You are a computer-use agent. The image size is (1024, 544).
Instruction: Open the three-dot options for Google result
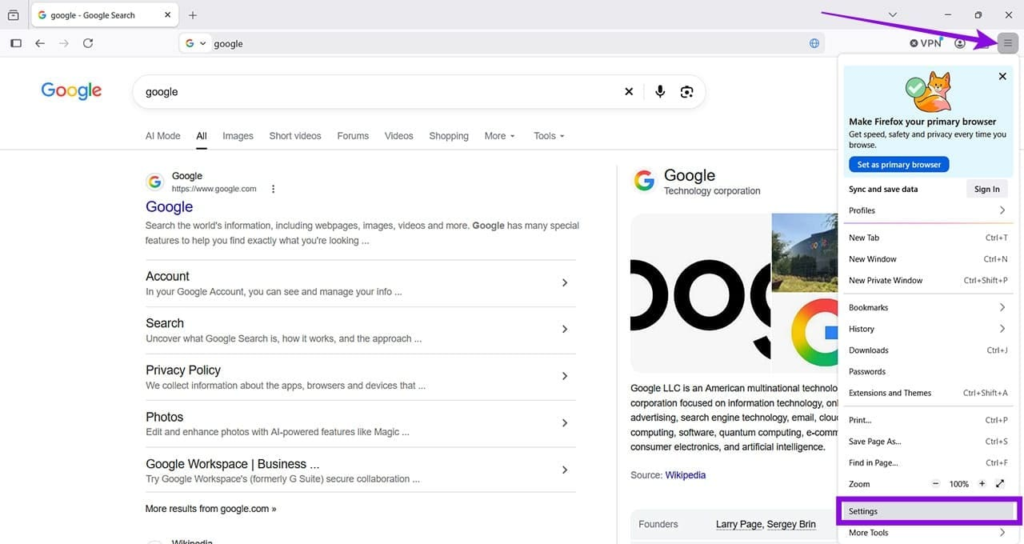coord(273,189)
